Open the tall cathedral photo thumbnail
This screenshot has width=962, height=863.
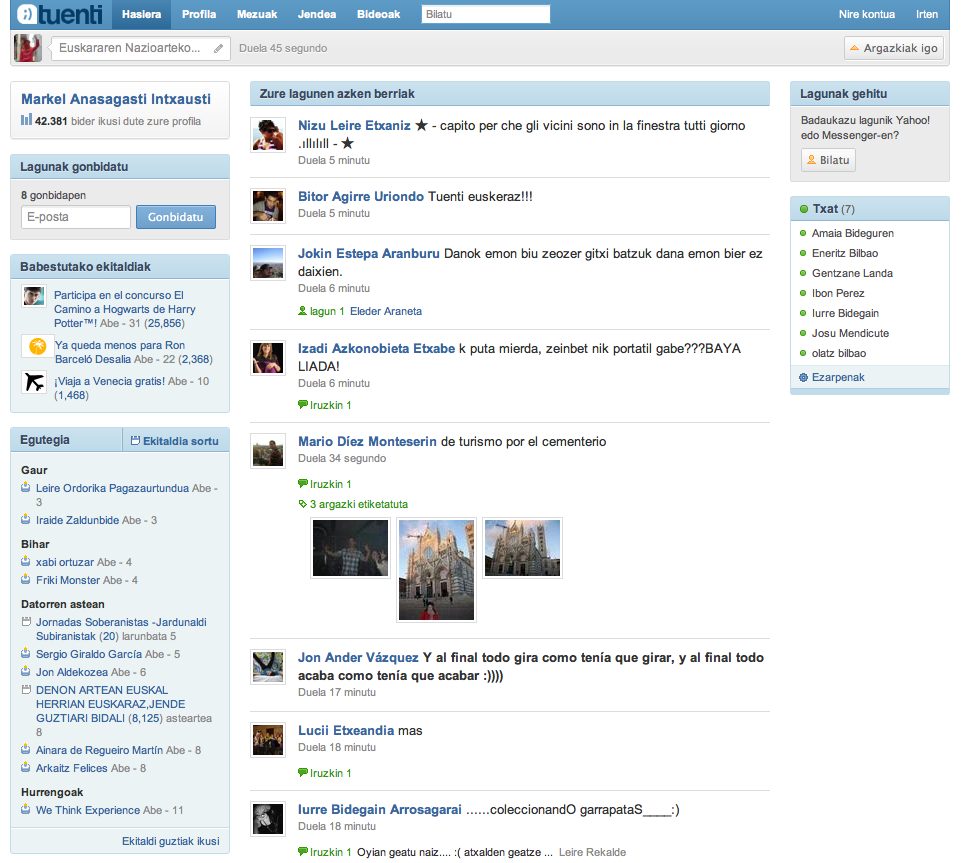[436, 570]
